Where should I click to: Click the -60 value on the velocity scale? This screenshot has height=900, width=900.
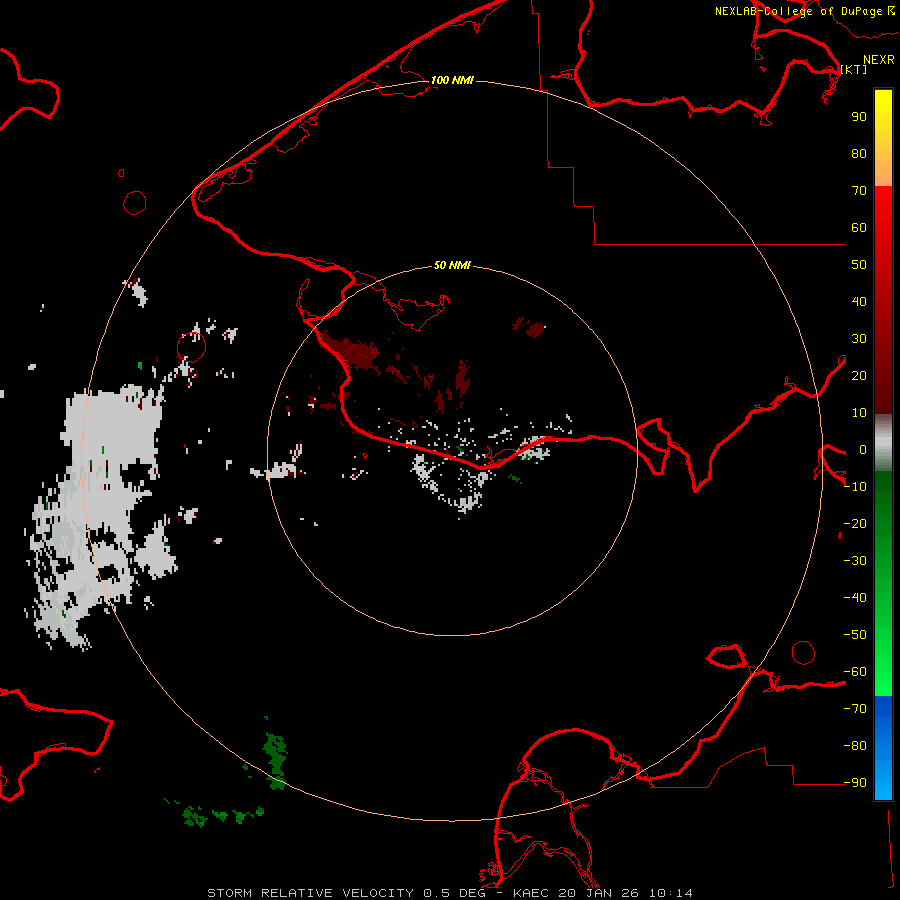tap(855, 672)
